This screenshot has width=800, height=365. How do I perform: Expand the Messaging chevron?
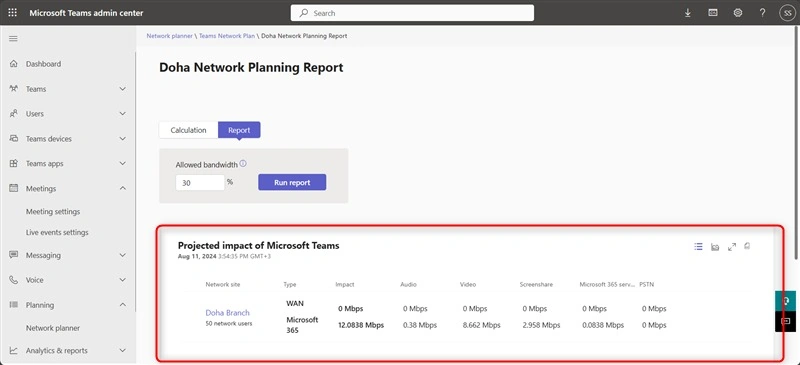pyautogui.click(x=122, y=255)
